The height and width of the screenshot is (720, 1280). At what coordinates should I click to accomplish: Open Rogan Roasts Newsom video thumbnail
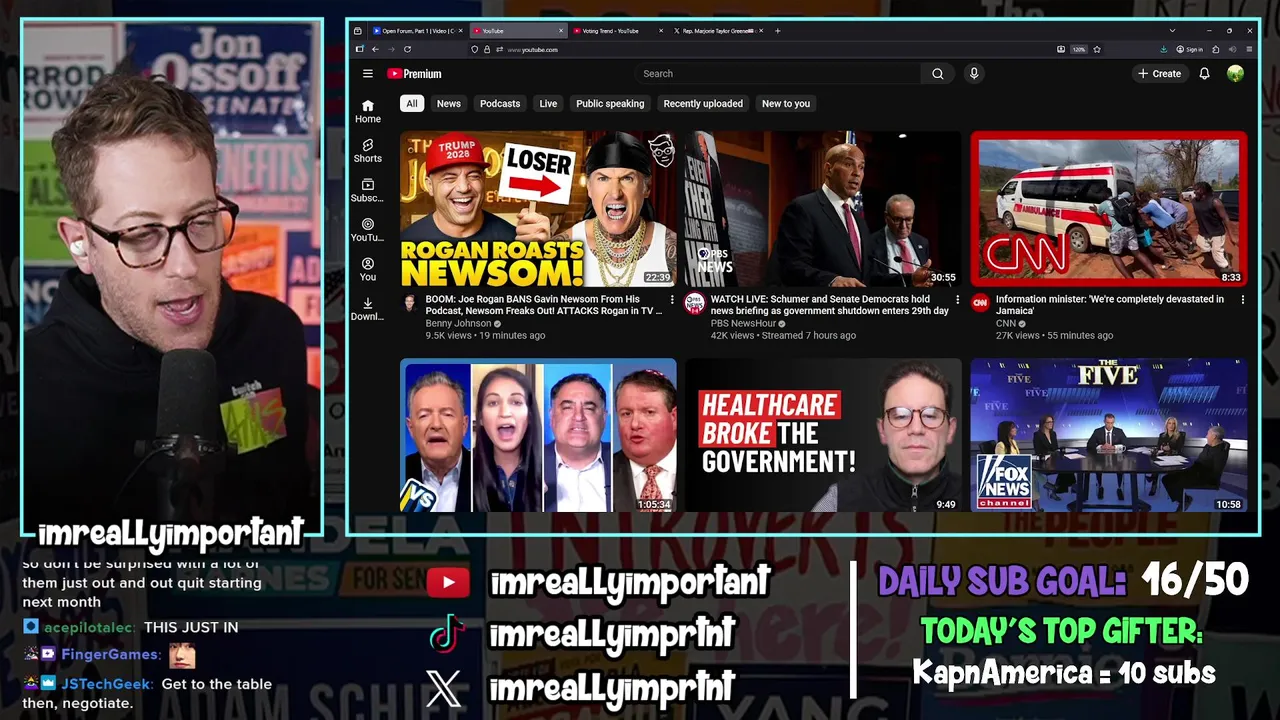[x=538, y=209]
